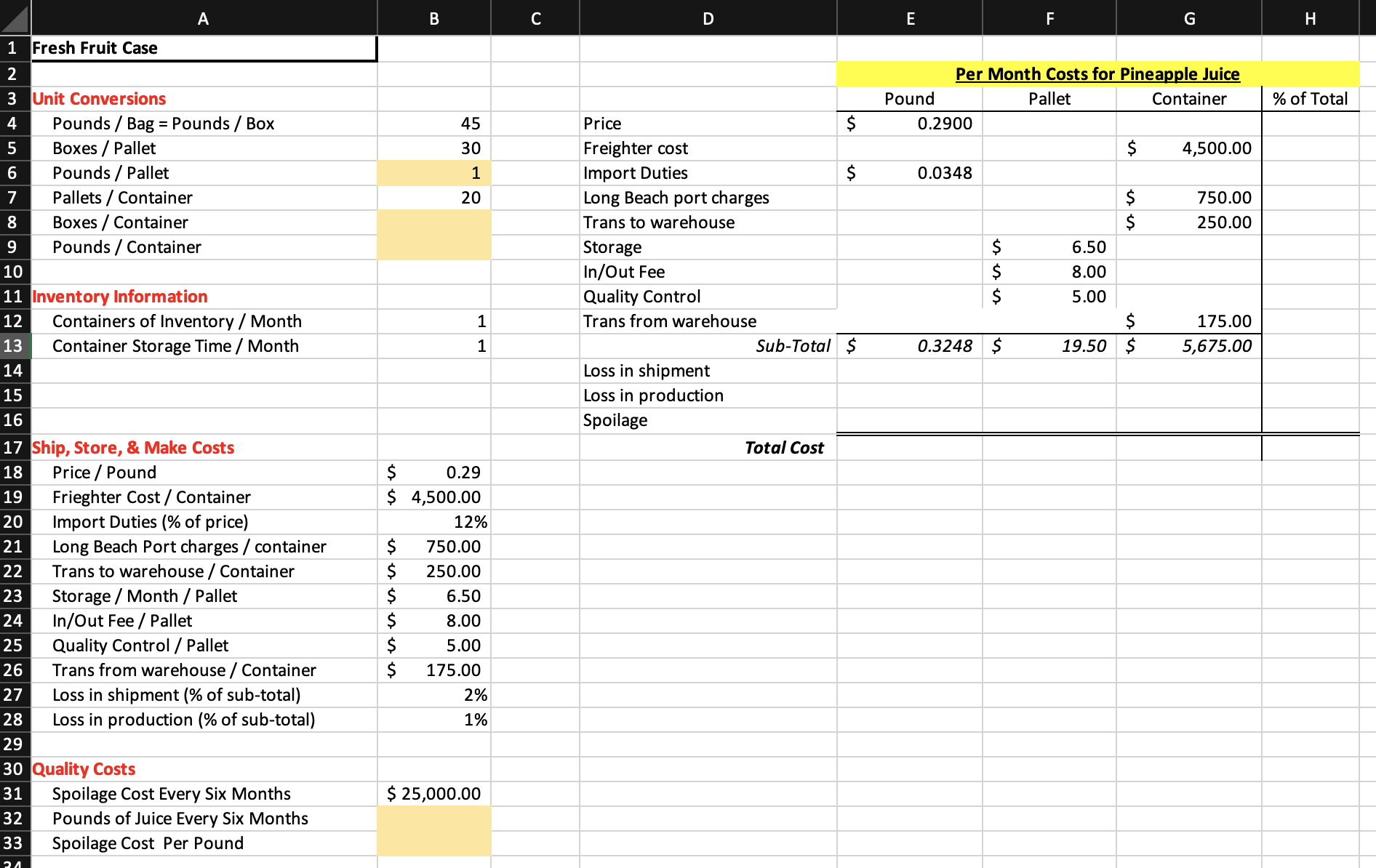1376x868 pixels.
Task: Click Loss in shipment 2% cell
Action: click(x=434, y=695)
